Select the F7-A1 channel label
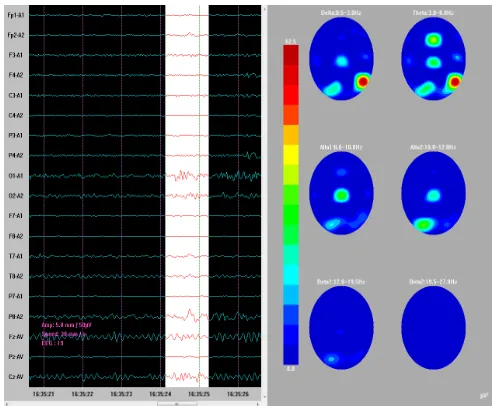 [x=16, y=216]
